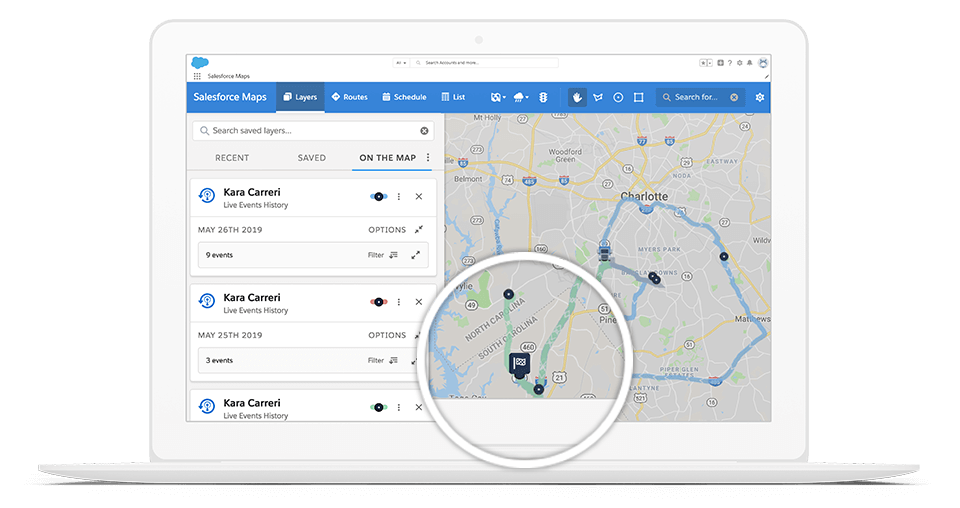Open the kebab menu on third Kara Carreri layer
Image resolution: width=960 pixels, height=508 pixels.
click(399, 407)
